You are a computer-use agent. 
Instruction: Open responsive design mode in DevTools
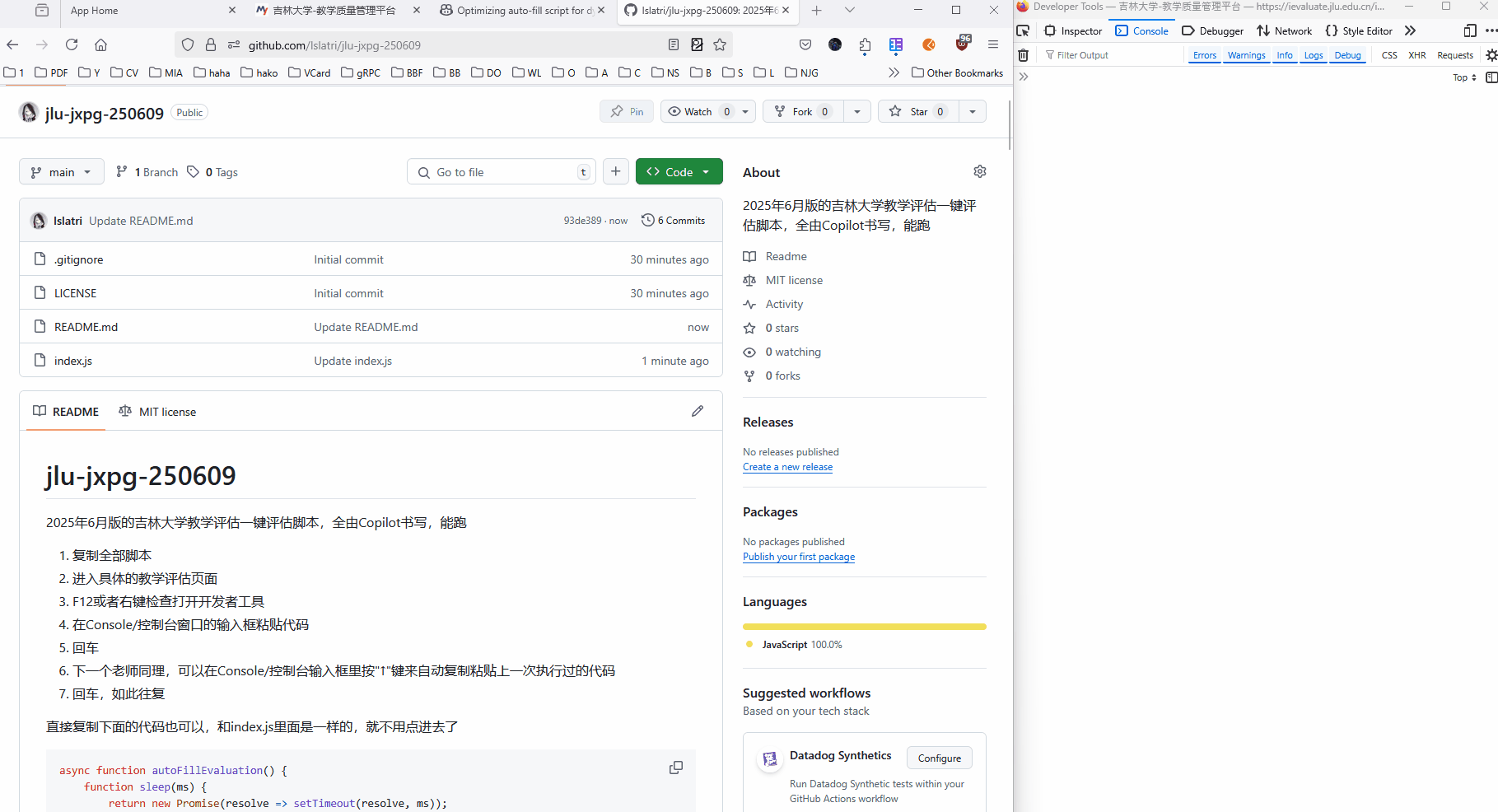pyautogui.click(x=1469, y=30)
